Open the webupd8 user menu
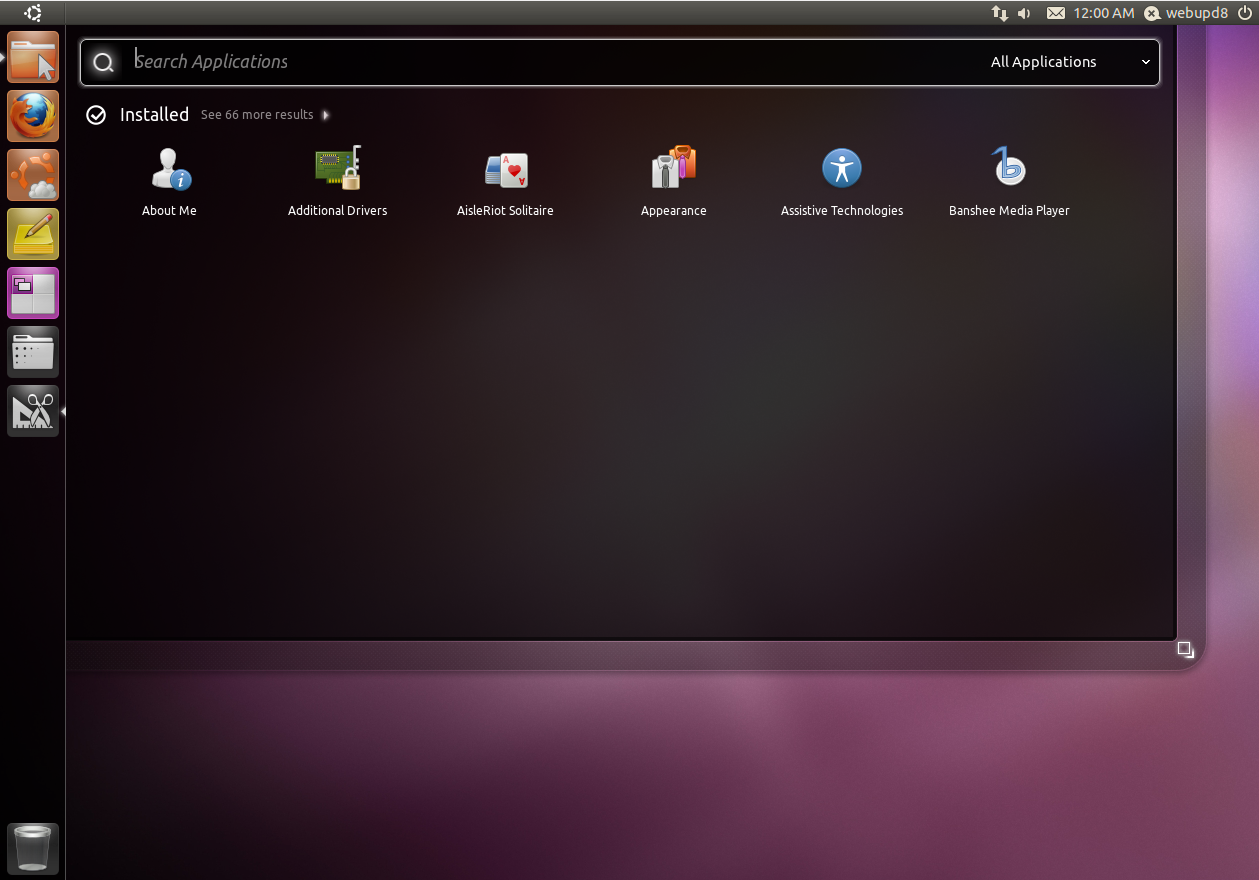1259x880 pixels. [x=1186, y=13]
